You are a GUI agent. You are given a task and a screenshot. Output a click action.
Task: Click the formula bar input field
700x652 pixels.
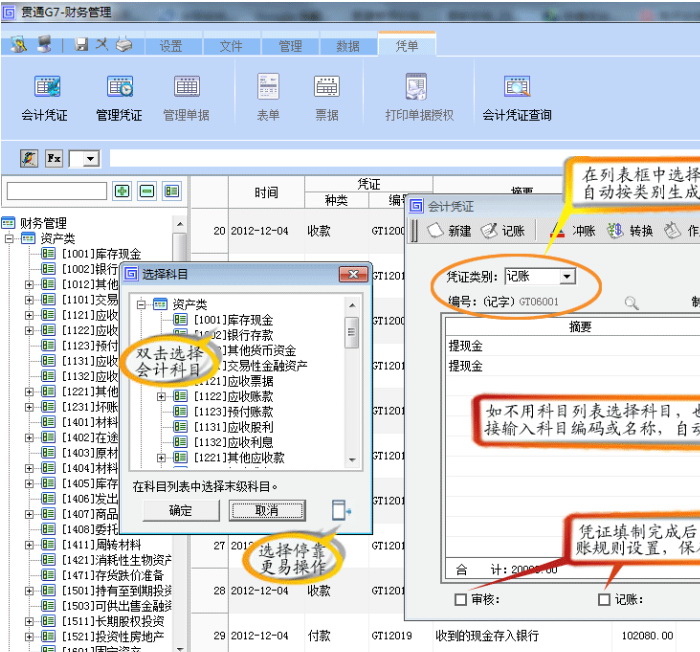404,159
